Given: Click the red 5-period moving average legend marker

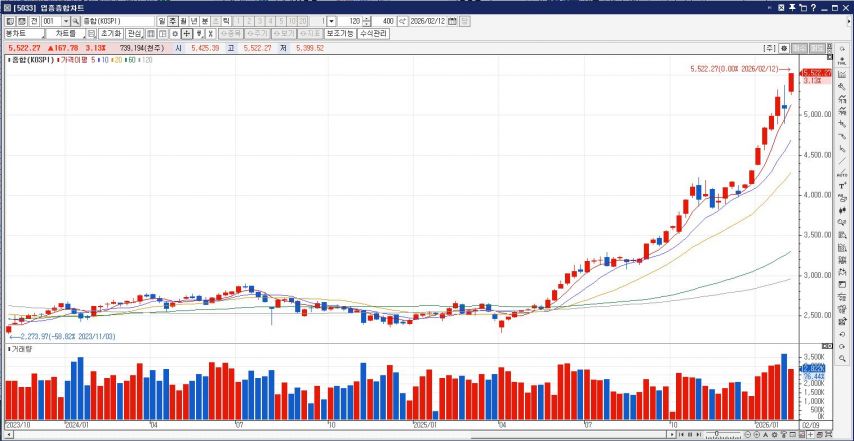Looking at the screenshot, I should pos(93,60).
